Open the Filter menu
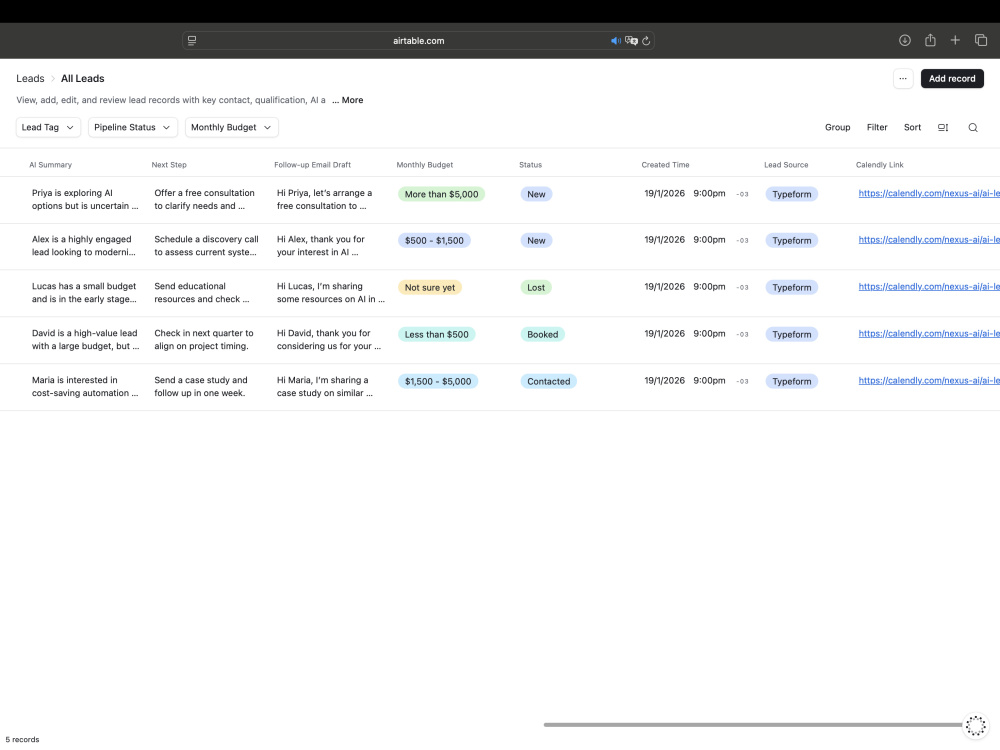Screen dimensions: 1000x750 [x=877, y=128]
